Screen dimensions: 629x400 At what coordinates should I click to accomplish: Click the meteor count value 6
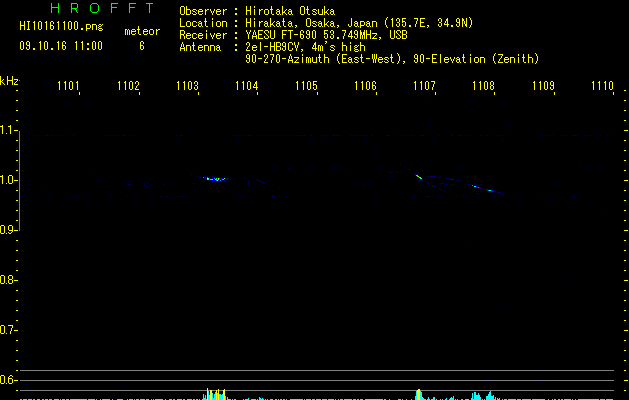point(142,46)
